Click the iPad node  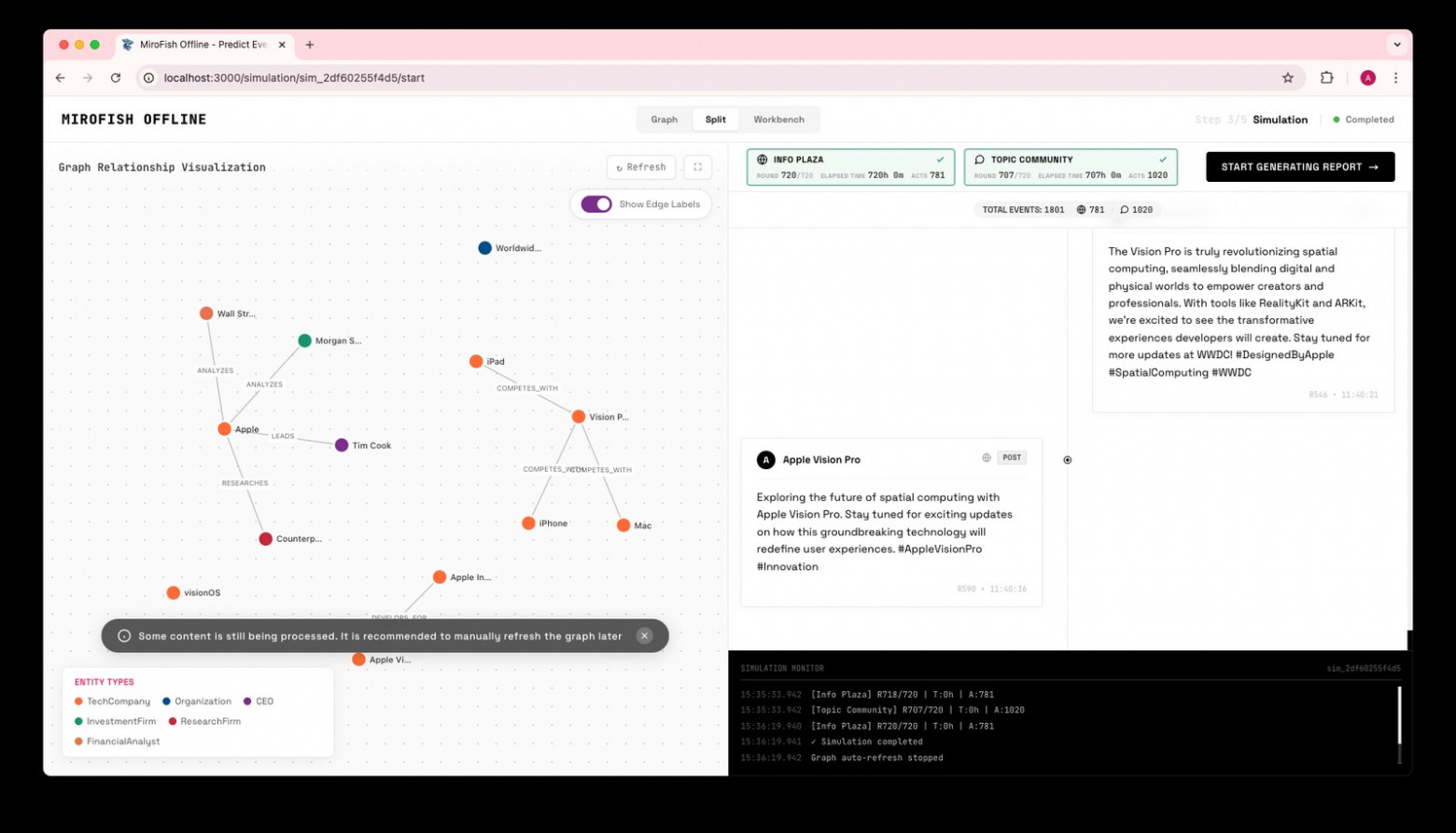tap(476, 361)
